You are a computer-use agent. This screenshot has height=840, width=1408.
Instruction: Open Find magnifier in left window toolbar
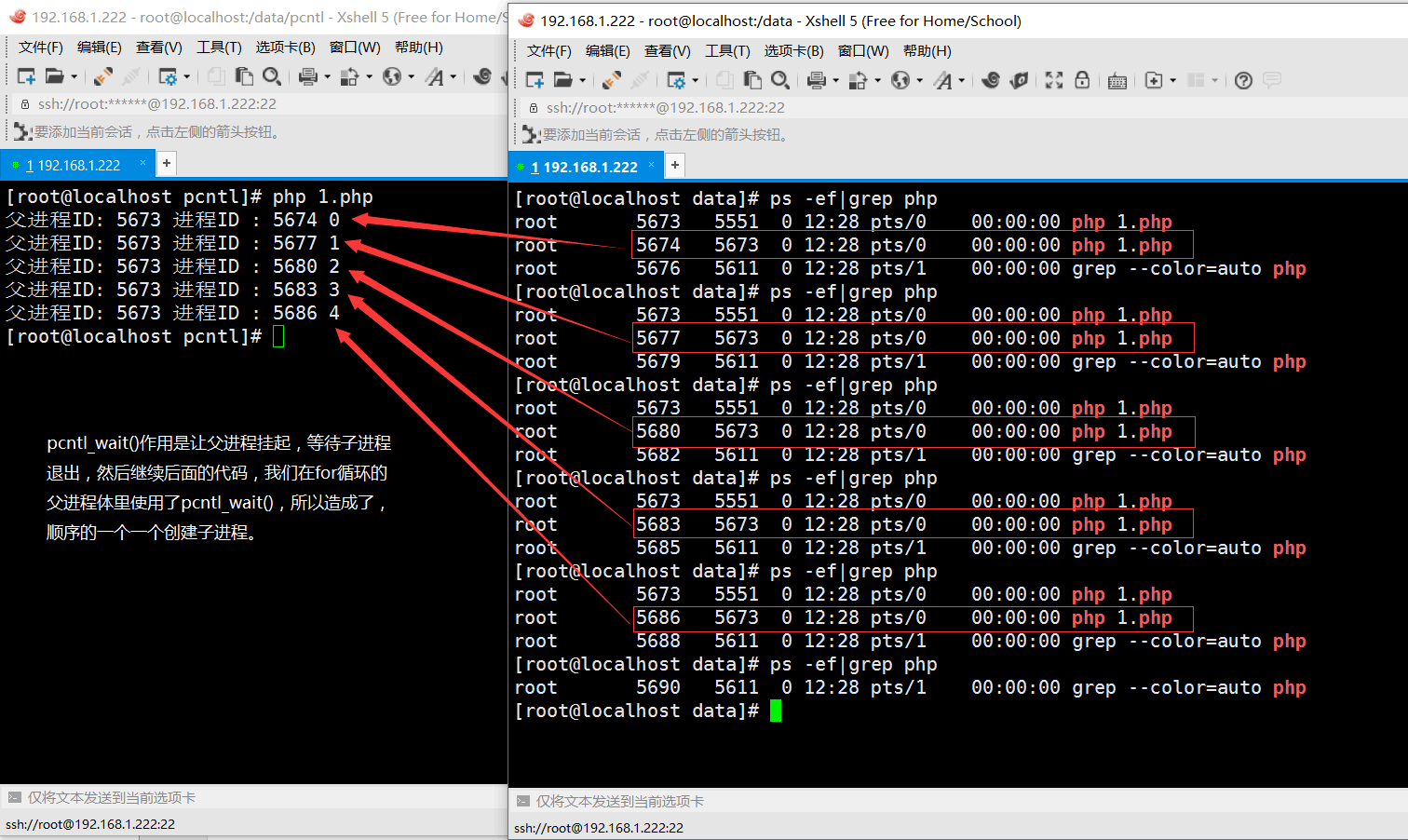(272, 77)
